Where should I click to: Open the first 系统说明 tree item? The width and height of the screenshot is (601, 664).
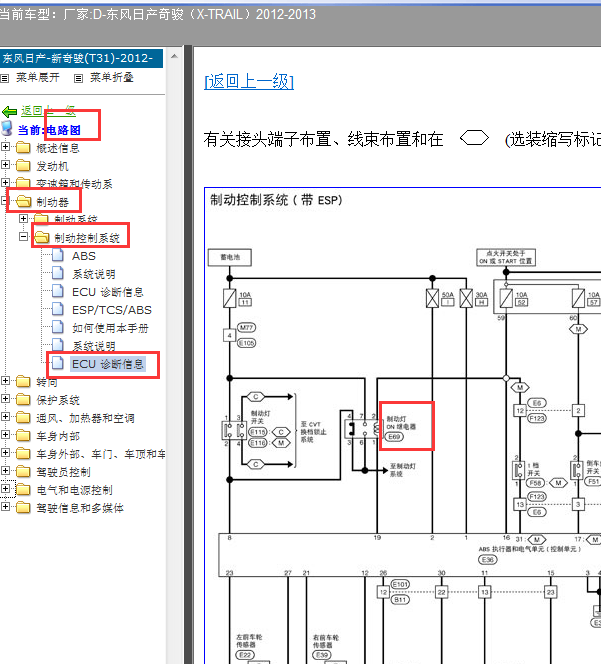(x=94, y=274)
